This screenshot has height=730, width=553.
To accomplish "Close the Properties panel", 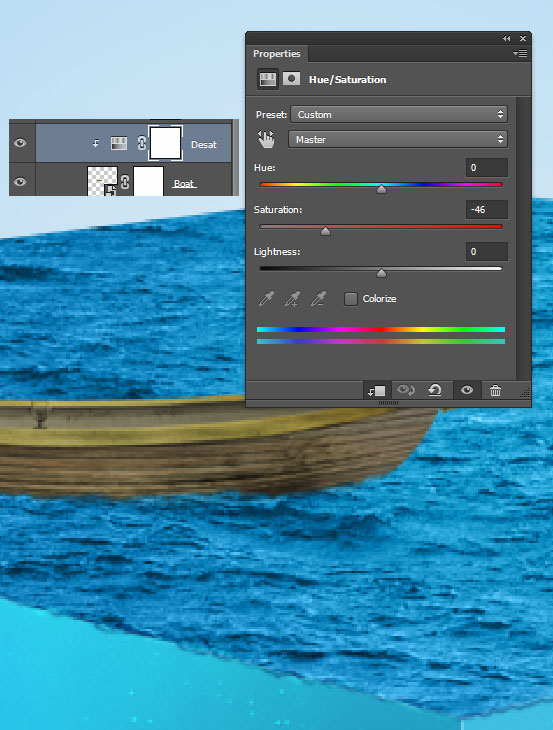I will (x=523, y=39).
